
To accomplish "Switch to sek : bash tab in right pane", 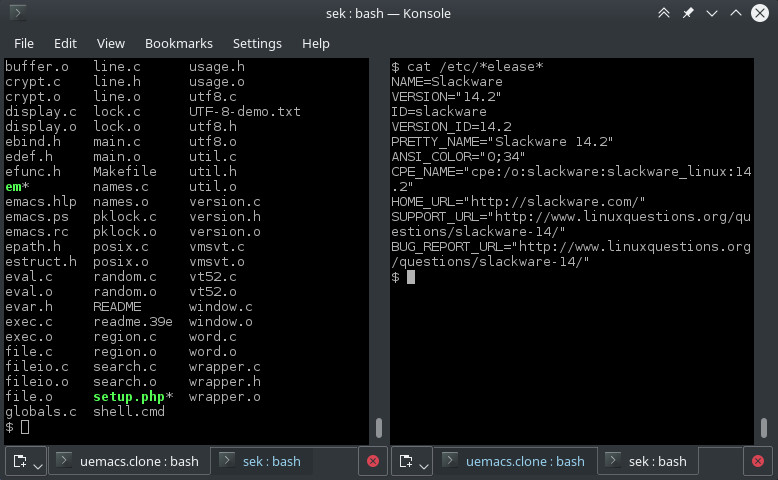I will pyautogui.click(x=657, y=461).
